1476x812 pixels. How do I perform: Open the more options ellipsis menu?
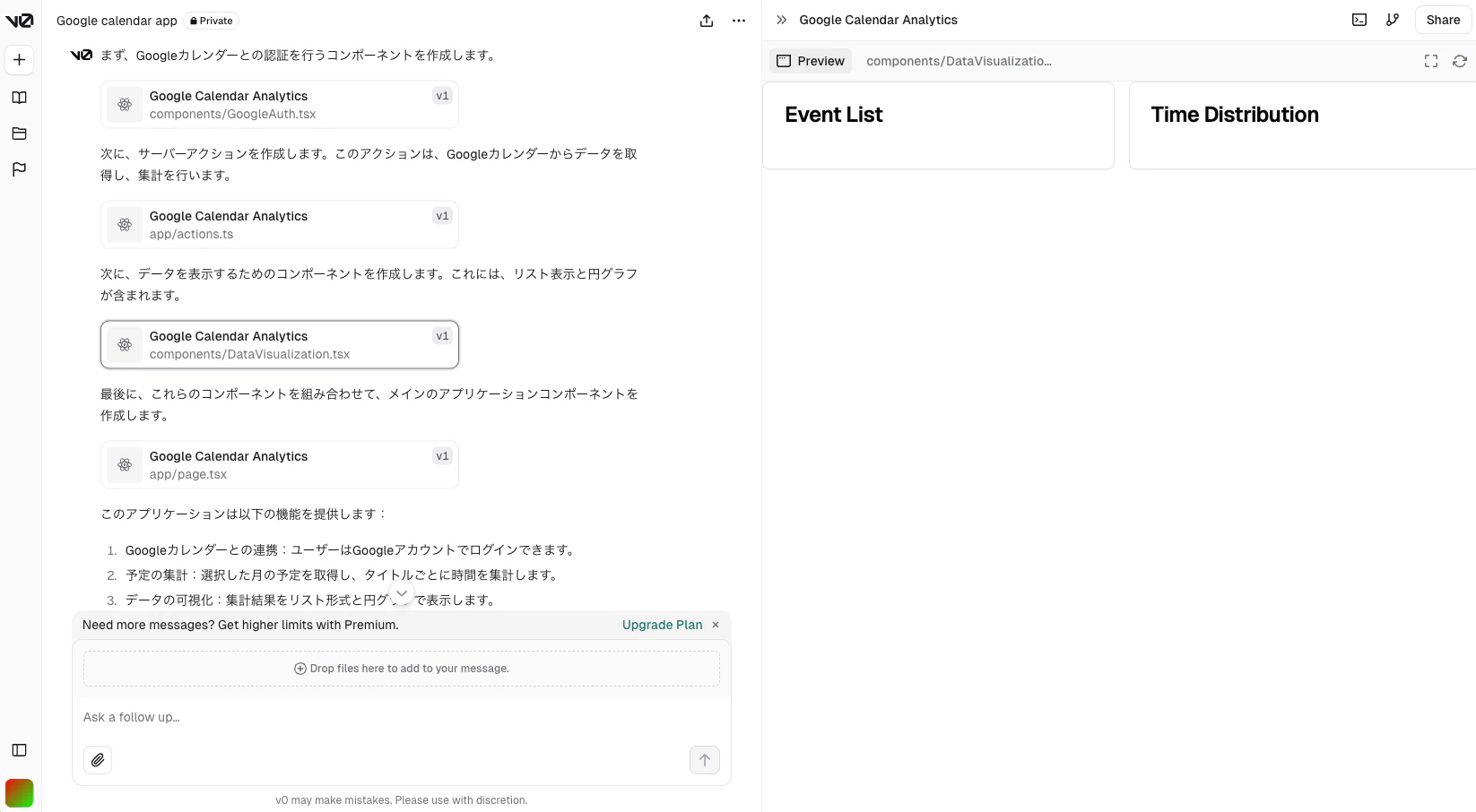click(739, 21)
